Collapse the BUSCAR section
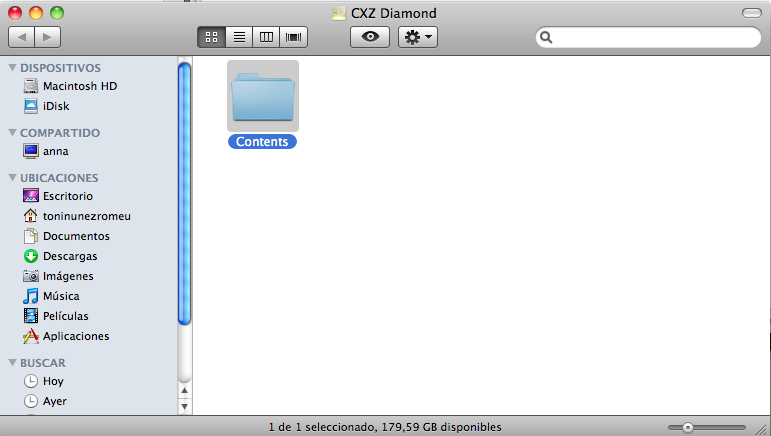The height and width of the screenshot is (436, 771). coord(13,363)
